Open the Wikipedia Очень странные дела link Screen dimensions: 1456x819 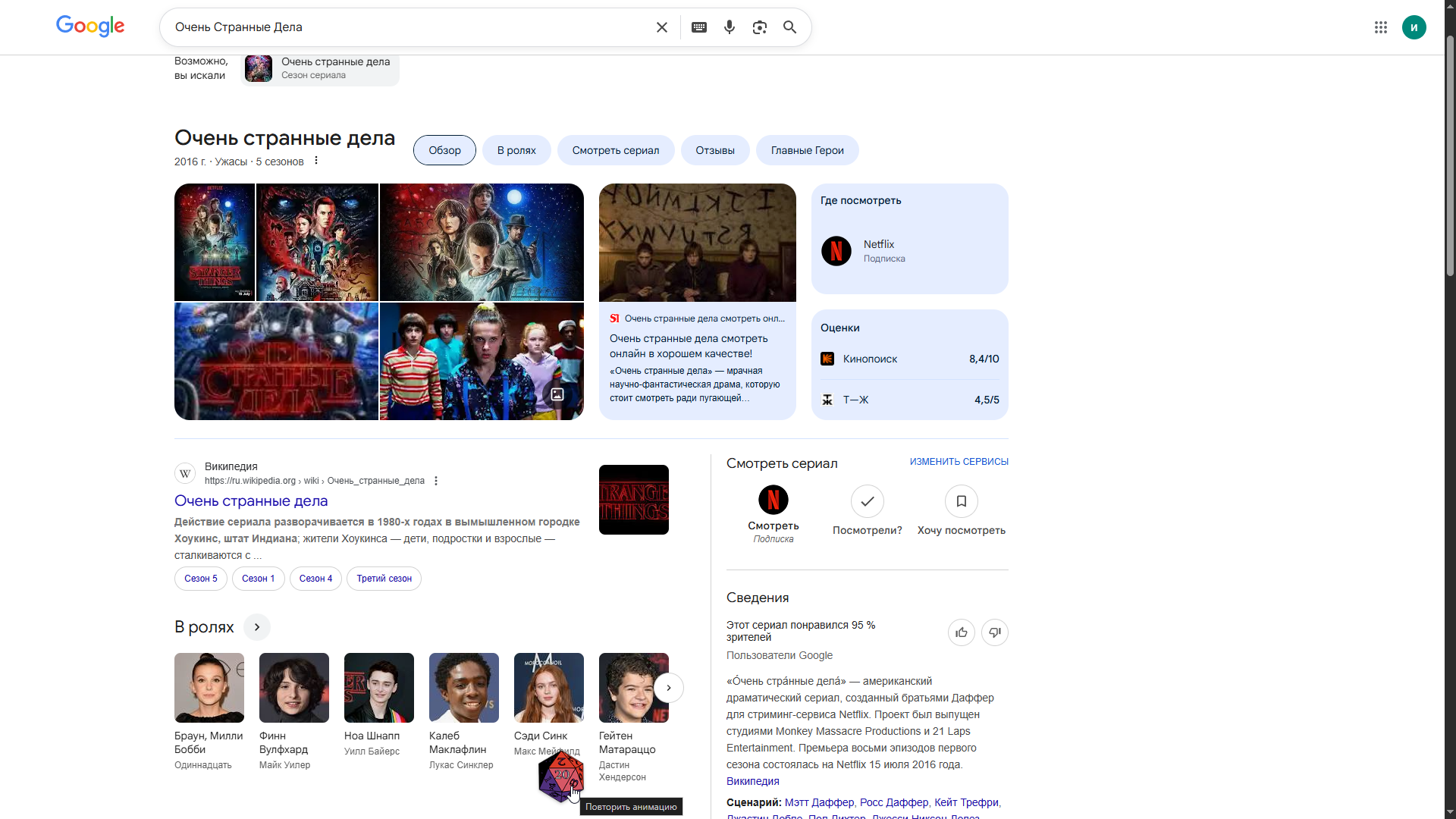(x=251, y=500)
